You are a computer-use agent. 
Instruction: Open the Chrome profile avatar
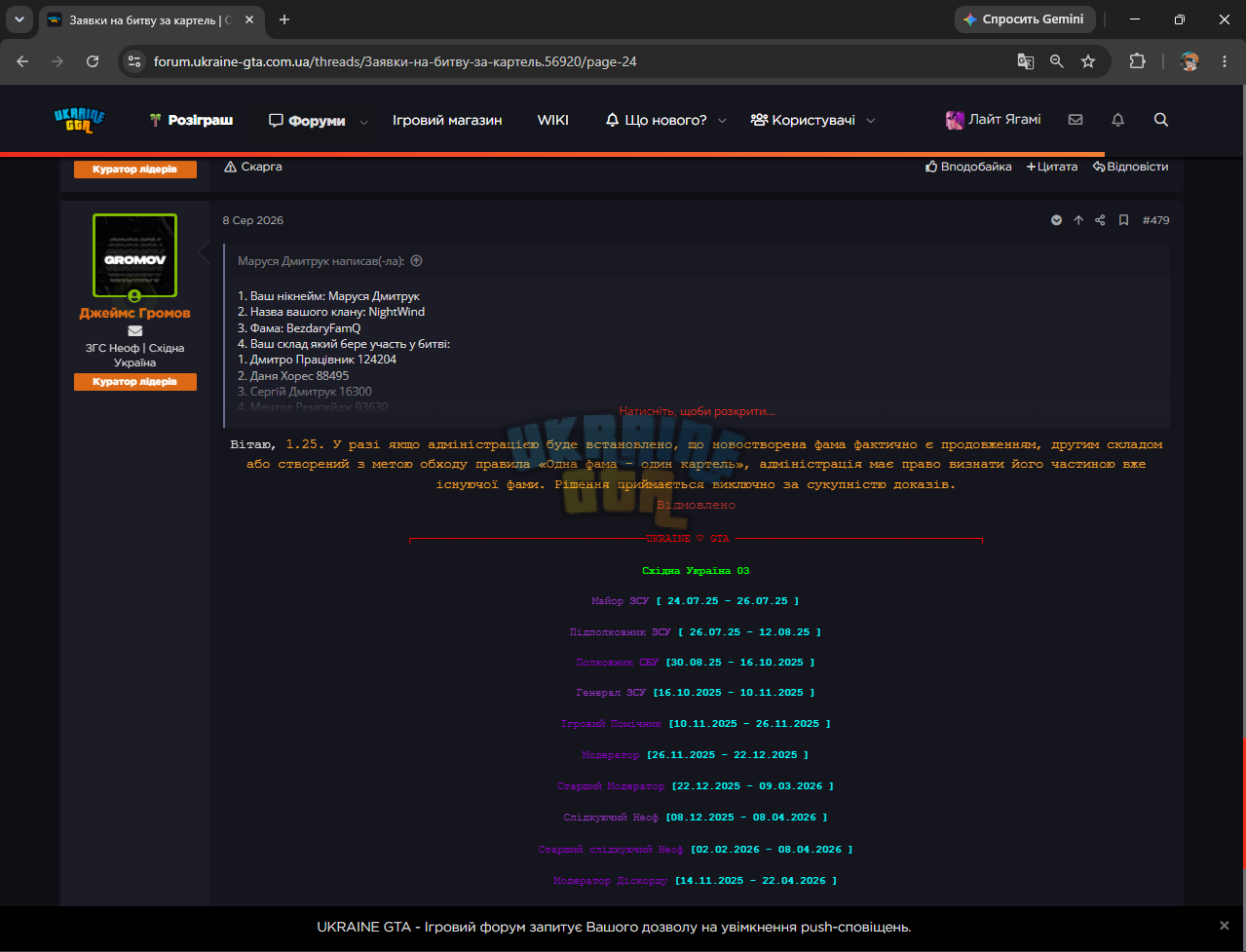pyautogui.click(x=1189, y=61)
